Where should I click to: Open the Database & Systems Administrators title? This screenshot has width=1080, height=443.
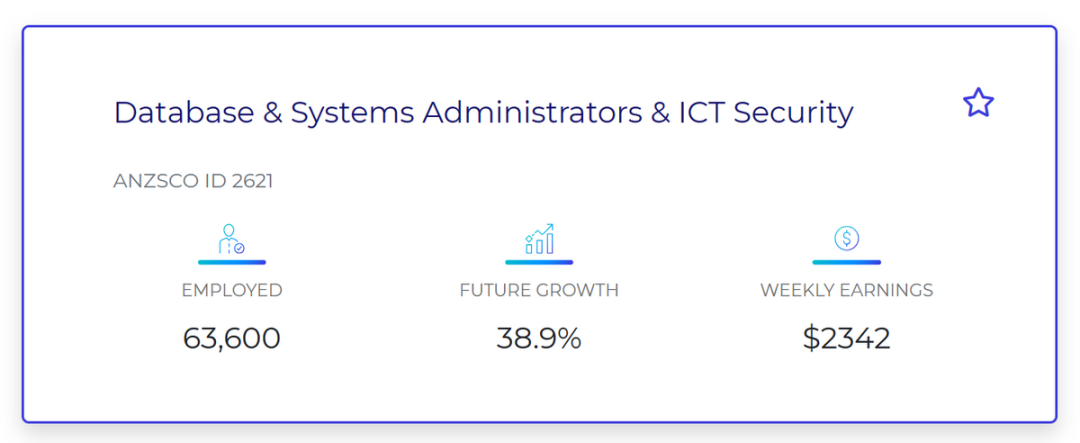coord(483,113)
